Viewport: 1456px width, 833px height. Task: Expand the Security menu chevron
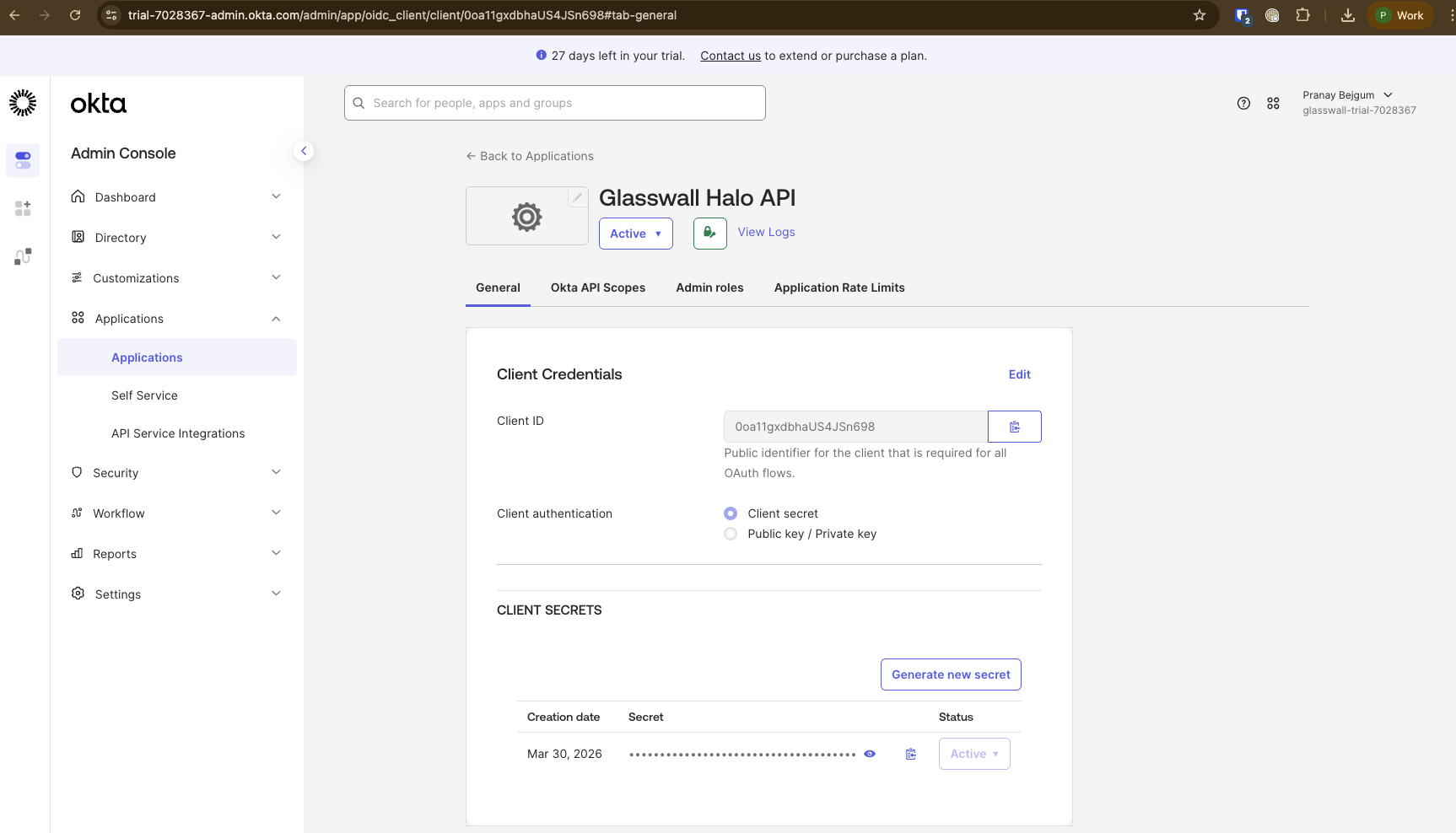(x=276, y=472)
